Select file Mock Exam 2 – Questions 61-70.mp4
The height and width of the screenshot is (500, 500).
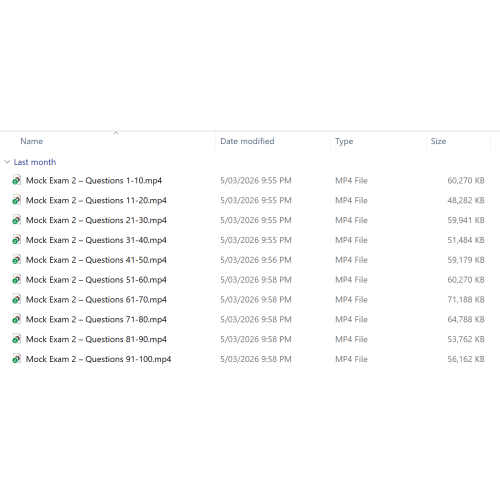tap(96, 299)
